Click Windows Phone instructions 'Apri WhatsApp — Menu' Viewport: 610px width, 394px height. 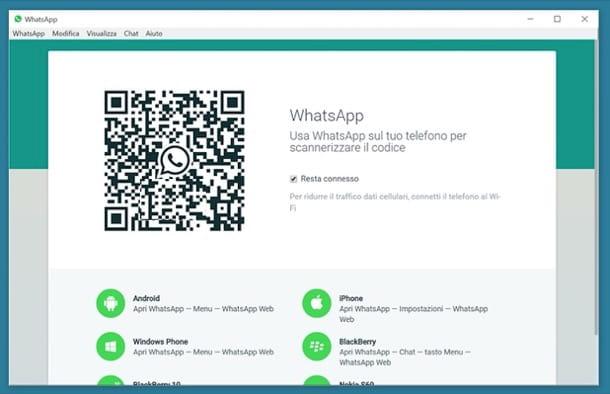[203, 352]
